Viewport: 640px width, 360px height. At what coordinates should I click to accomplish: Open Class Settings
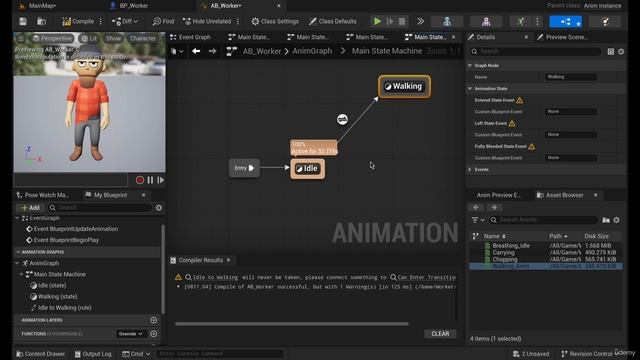275,21
